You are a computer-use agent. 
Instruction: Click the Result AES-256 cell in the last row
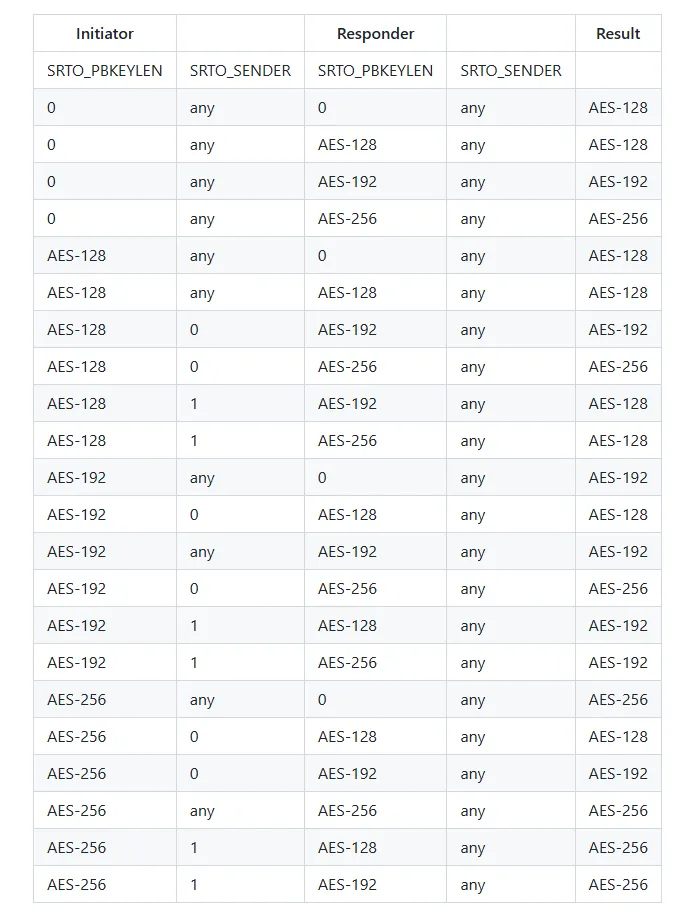618,885
